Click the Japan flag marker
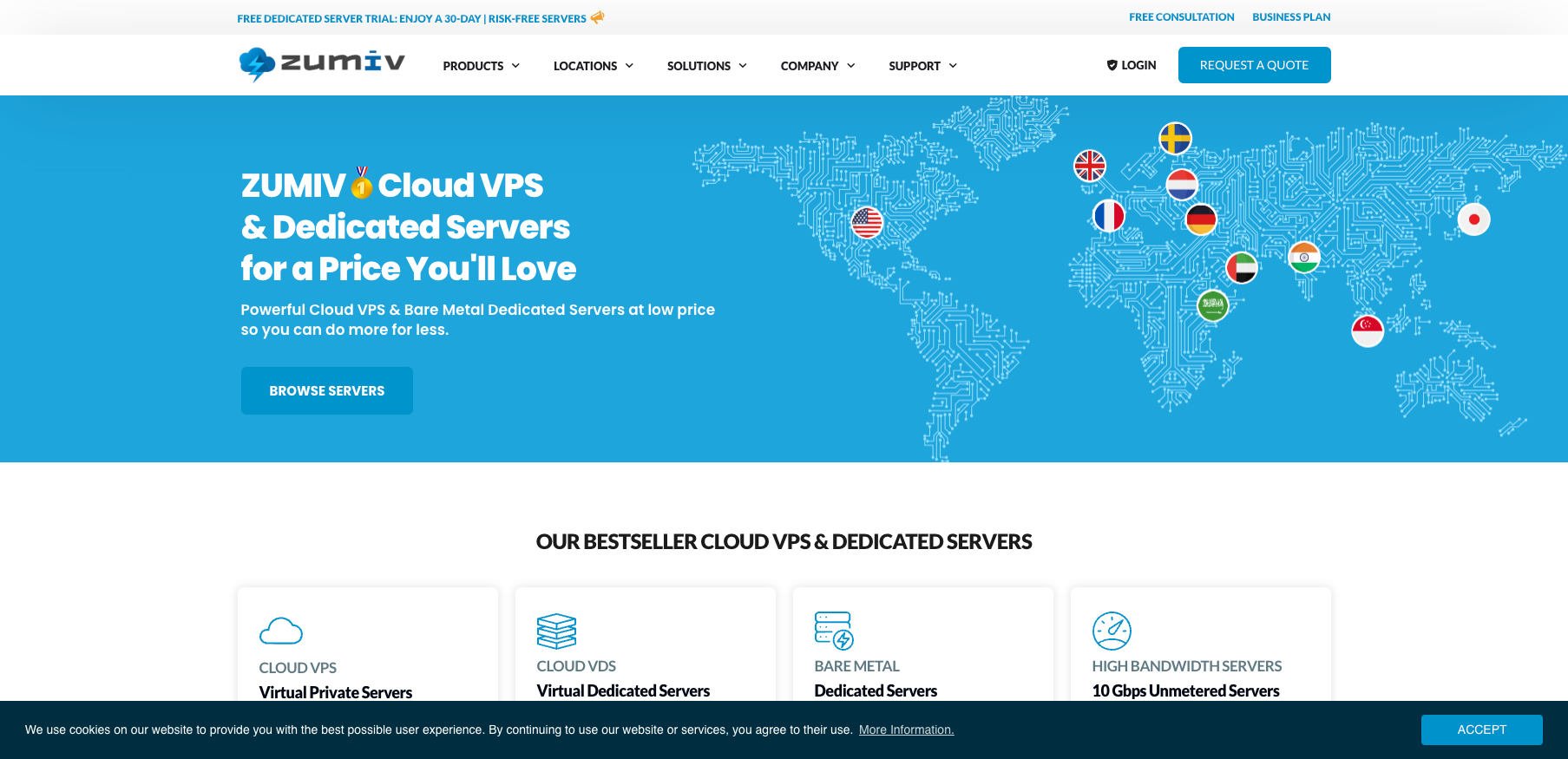This screenshot has height=759, width=1568. [x=1473, y=219]
